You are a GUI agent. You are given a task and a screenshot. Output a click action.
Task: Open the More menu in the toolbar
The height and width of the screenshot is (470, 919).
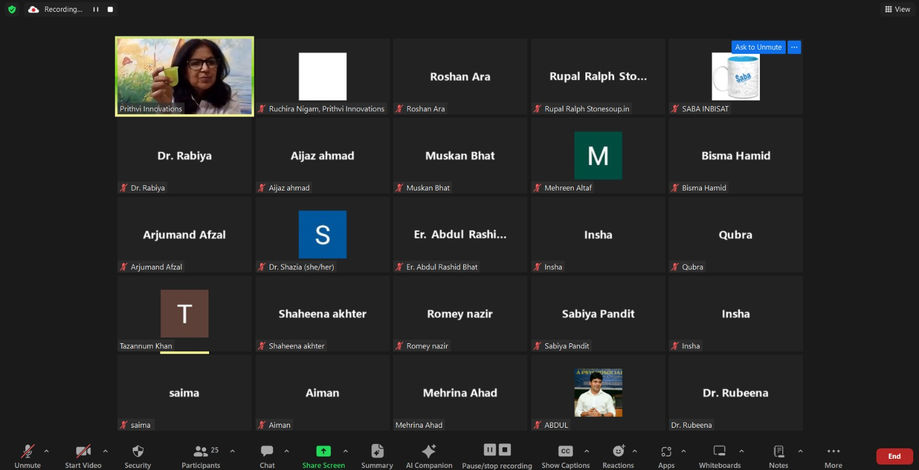(833, 454)
